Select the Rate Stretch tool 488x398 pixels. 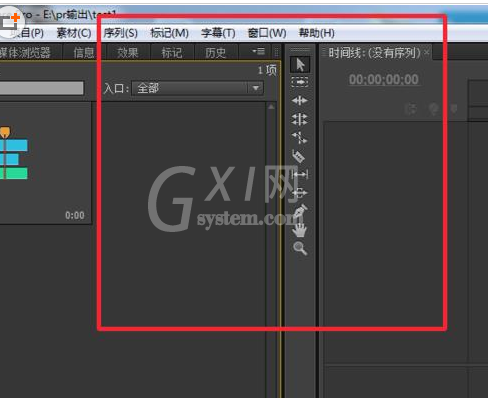coord(299,137)
